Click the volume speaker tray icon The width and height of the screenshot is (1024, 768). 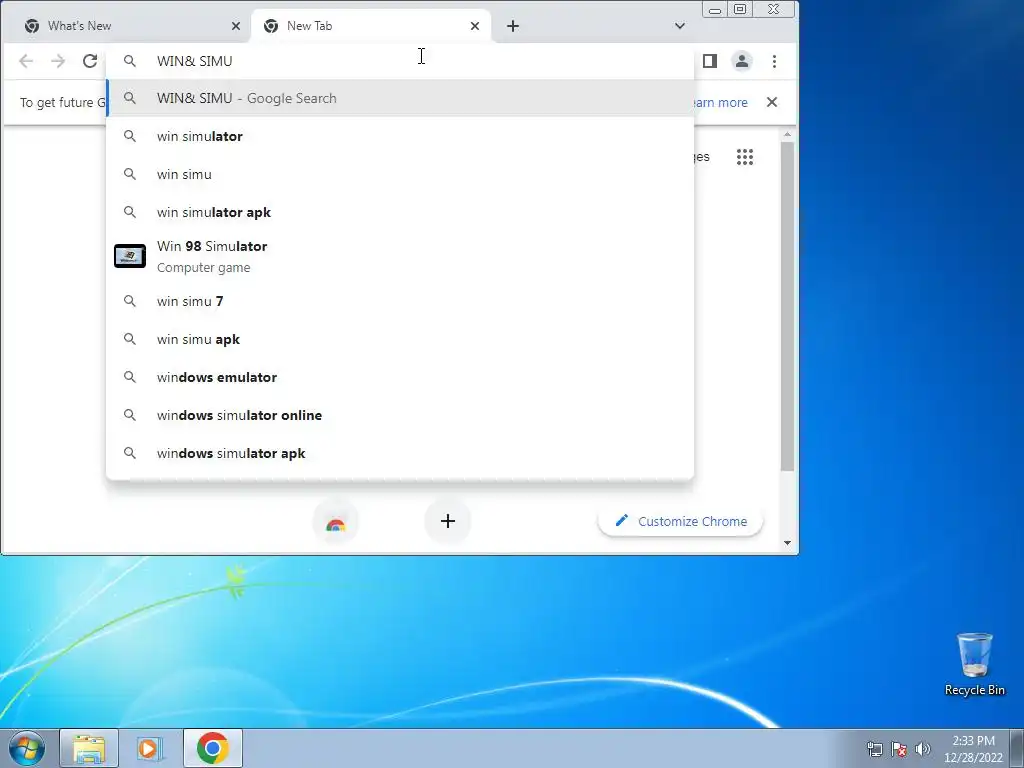click(x=923, y=749)
